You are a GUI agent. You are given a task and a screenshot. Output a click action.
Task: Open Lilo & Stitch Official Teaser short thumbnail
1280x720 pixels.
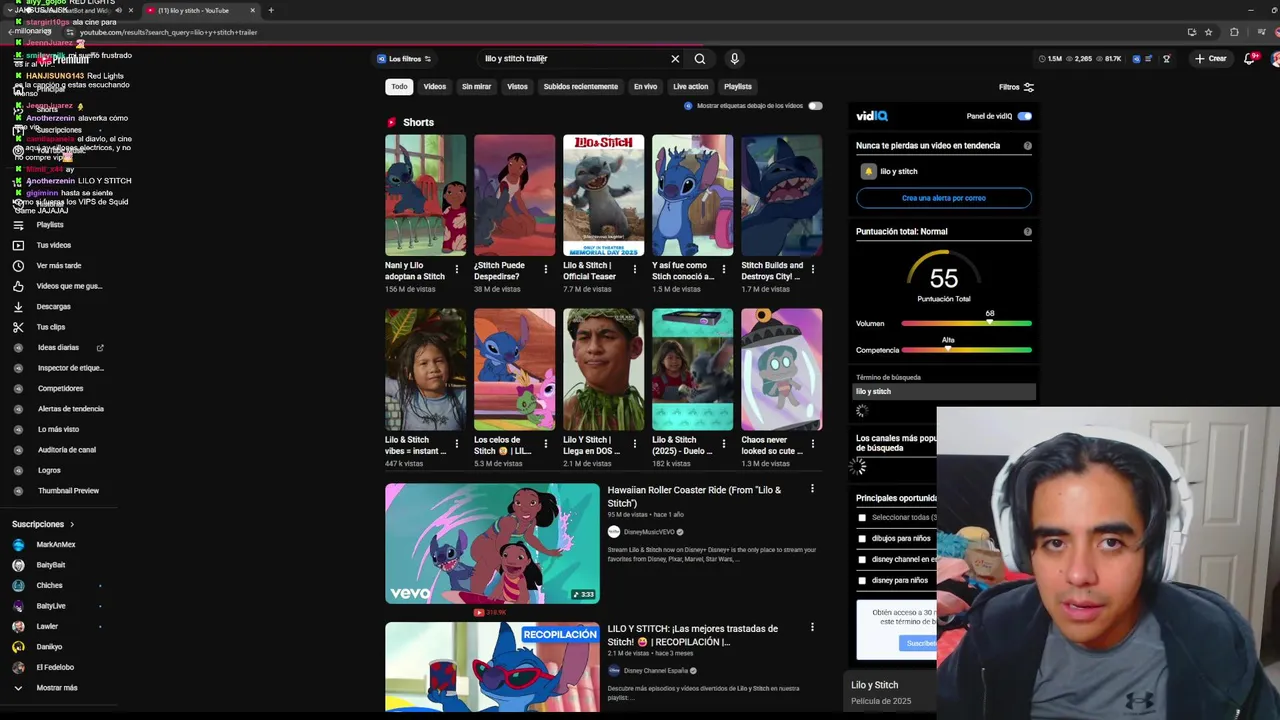[604, 195]
